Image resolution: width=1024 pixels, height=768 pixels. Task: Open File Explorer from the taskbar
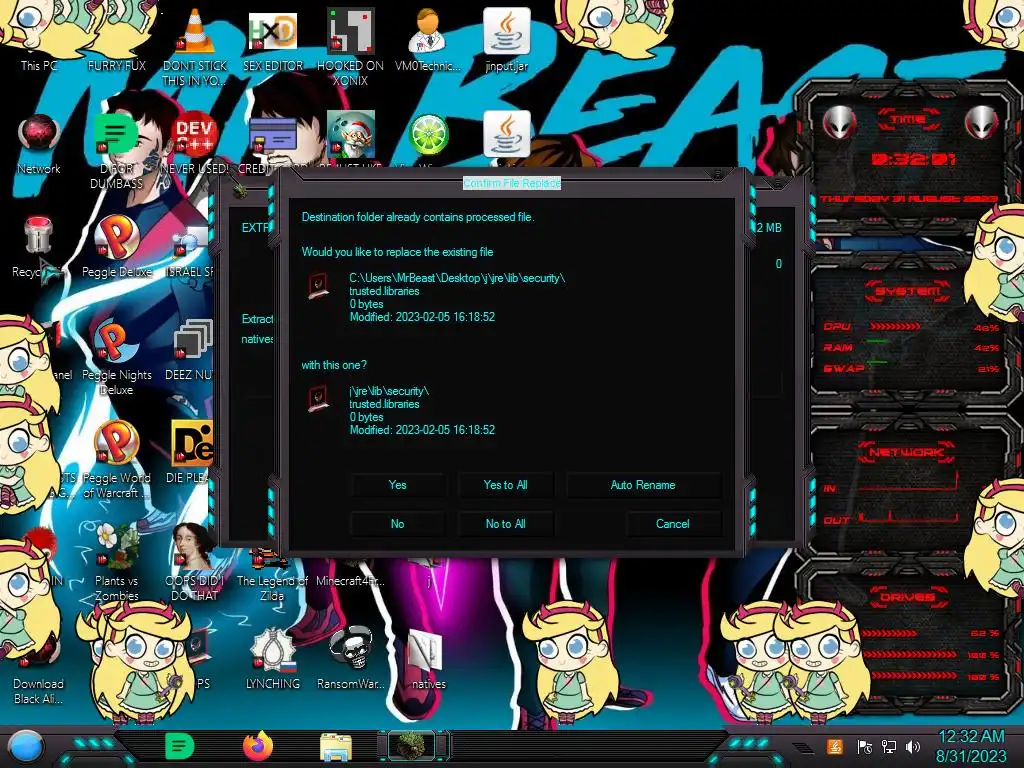pyautogui.click(x=336, y=748)
